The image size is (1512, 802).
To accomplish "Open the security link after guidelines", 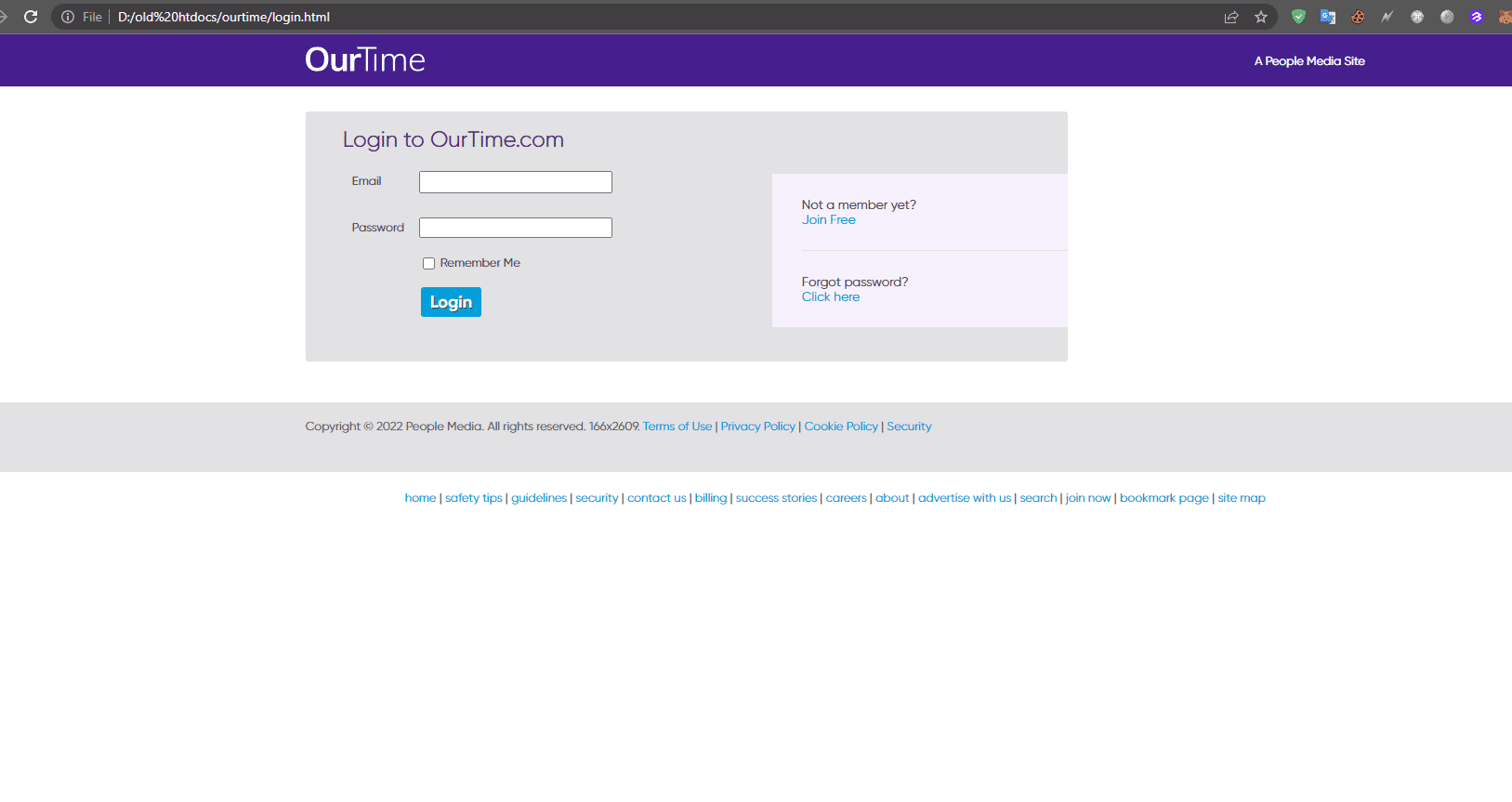I will pyautogui.click(x=597, y=498).
